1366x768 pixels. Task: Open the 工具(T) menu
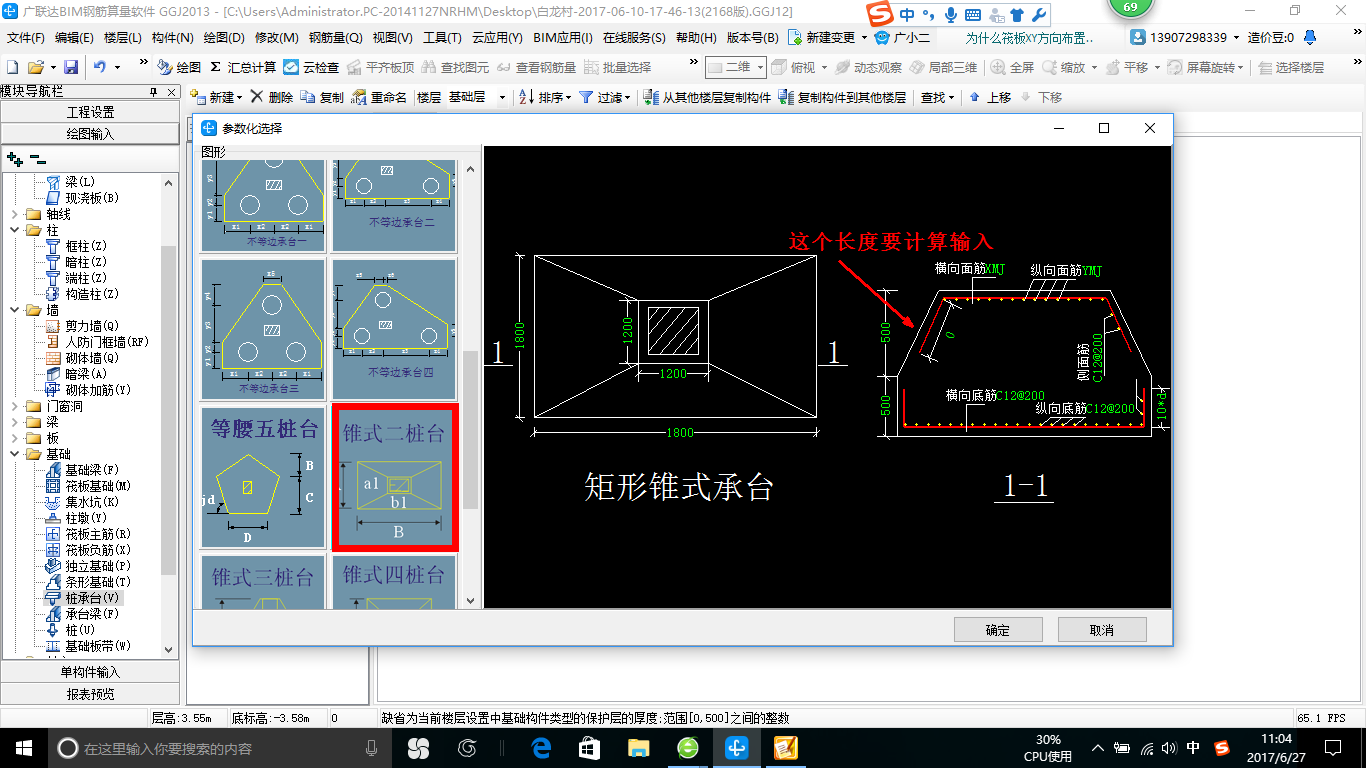click(442, 38)
